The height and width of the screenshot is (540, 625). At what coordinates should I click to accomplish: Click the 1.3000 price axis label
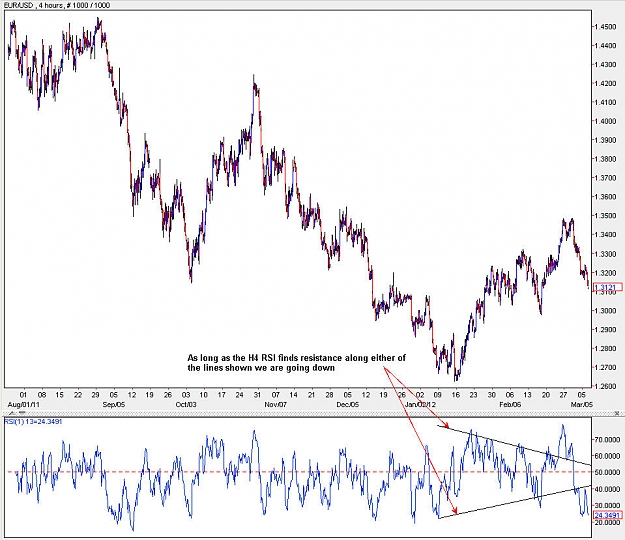[605, 311]
